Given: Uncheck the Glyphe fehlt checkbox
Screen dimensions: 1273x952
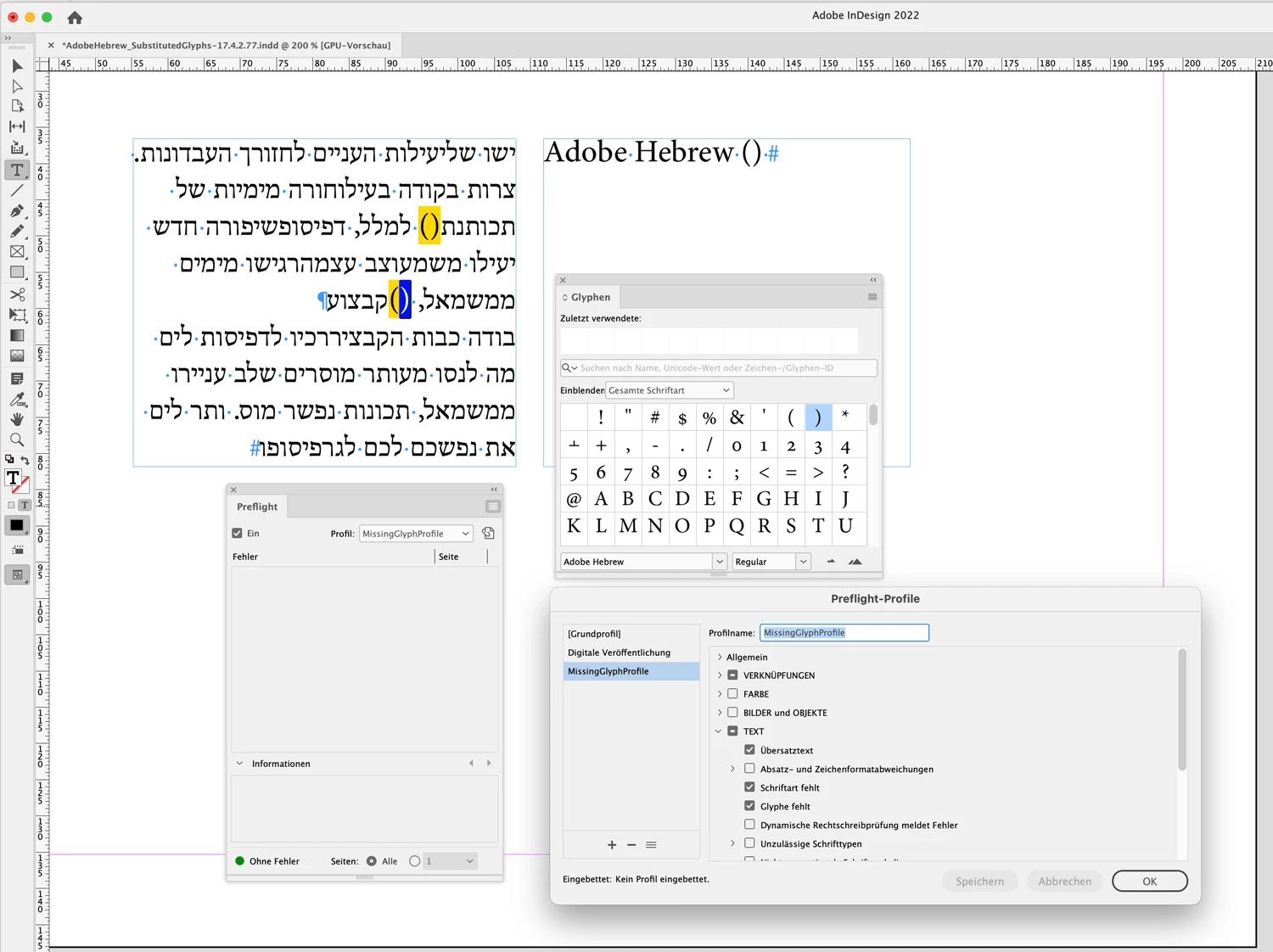Looking at the screenshot, I should point(749,806).
